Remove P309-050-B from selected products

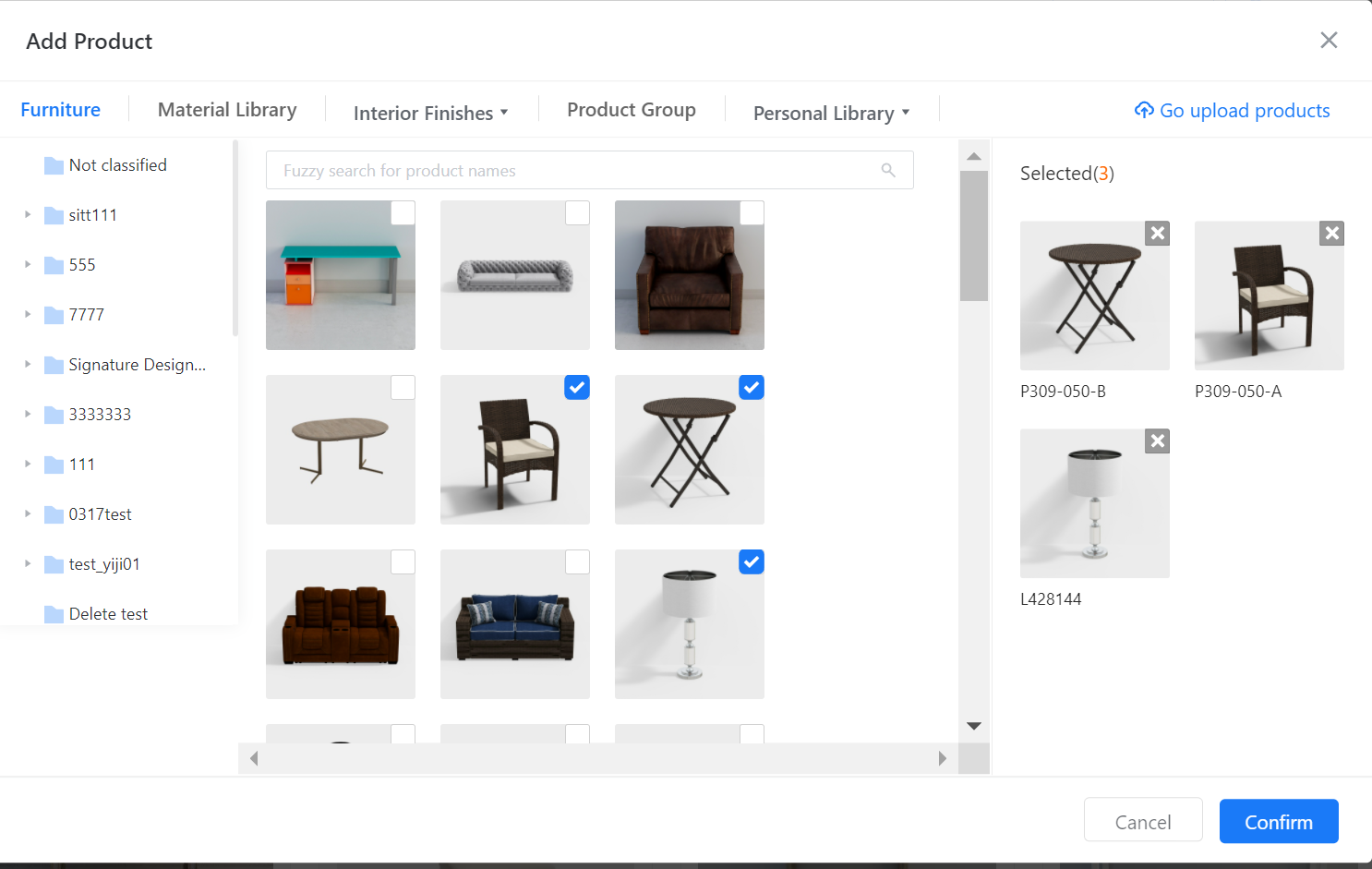pyautogui.click(x=1157, y=234)
